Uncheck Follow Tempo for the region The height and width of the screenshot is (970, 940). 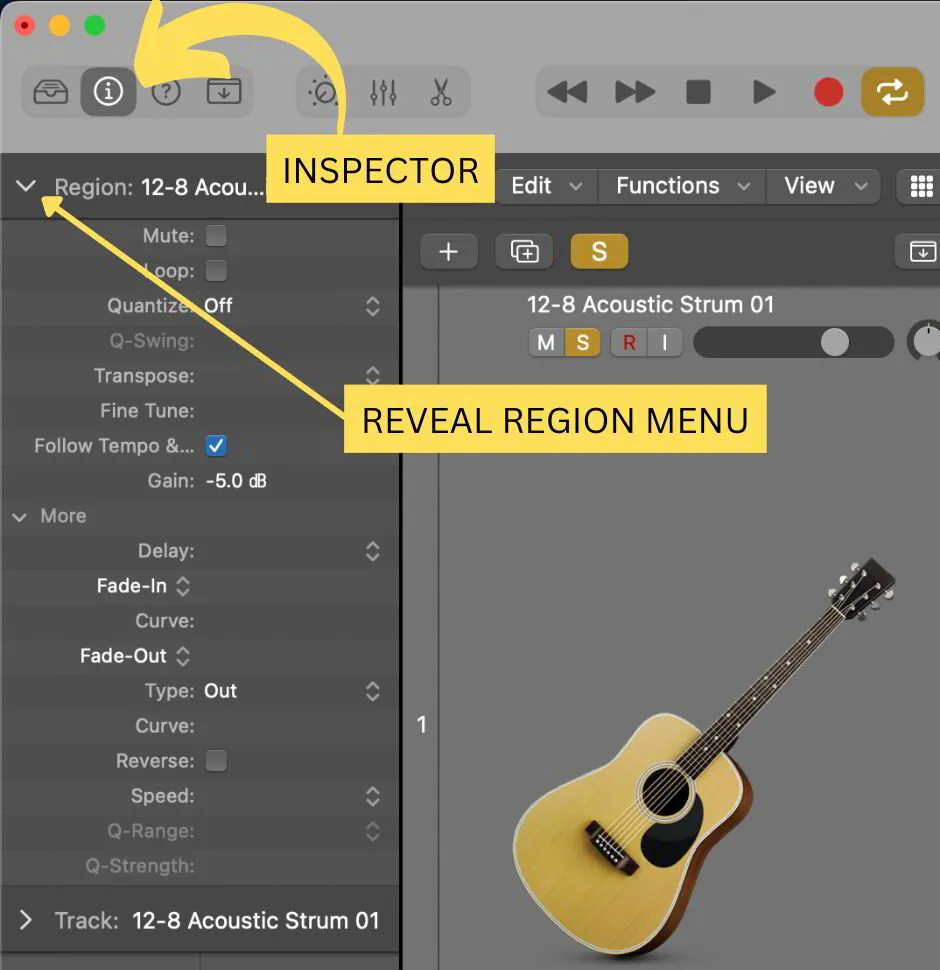pos(216,445)
